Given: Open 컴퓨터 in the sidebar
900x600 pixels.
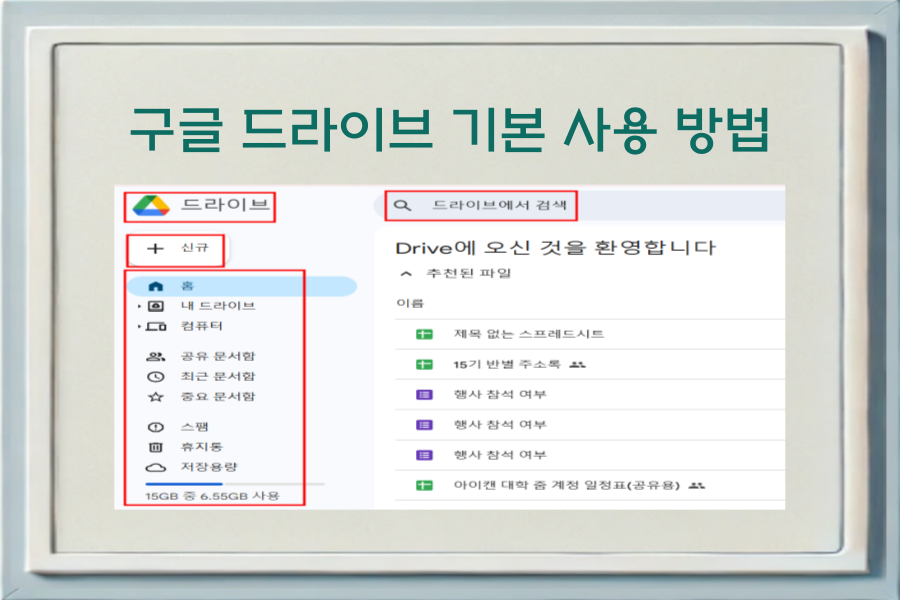Looking at the screenshot, I should 201,326.
